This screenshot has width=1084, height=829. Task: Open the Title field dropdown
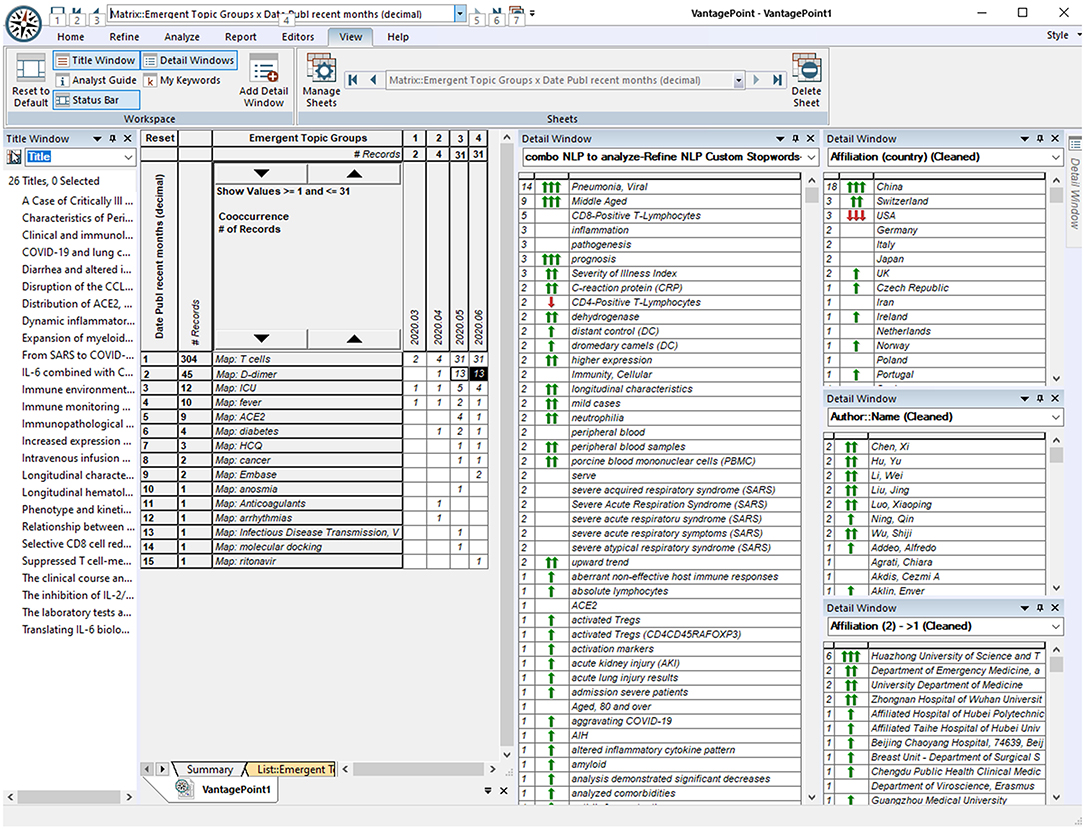128,157
